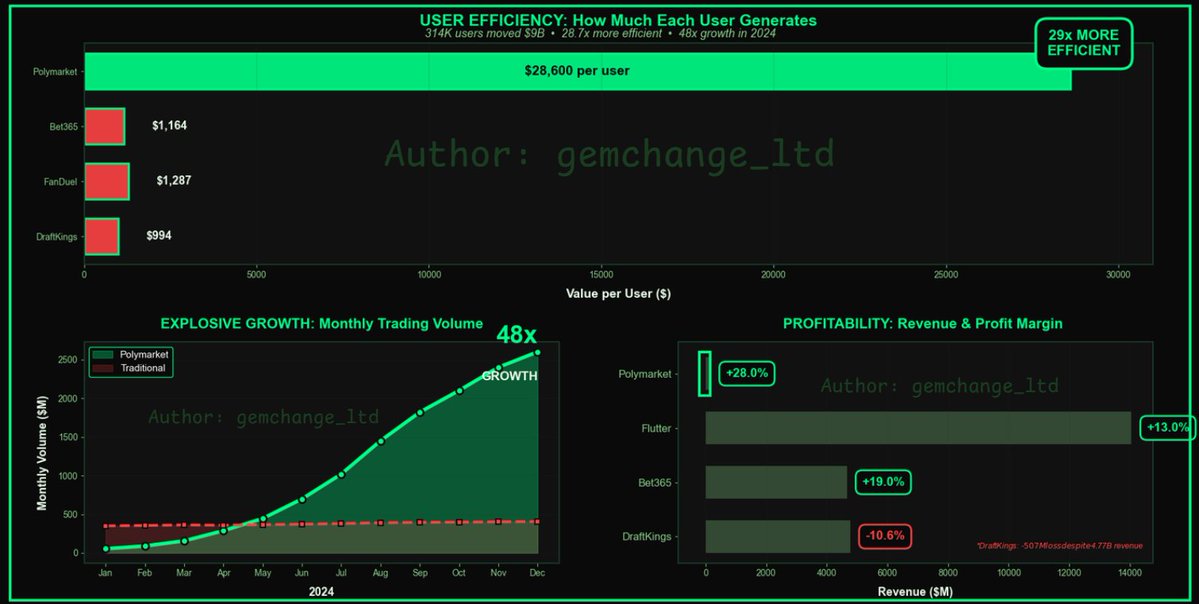Click the "$28,600 per user" label
Screen dimensions: 1199x604
[577, 71]
